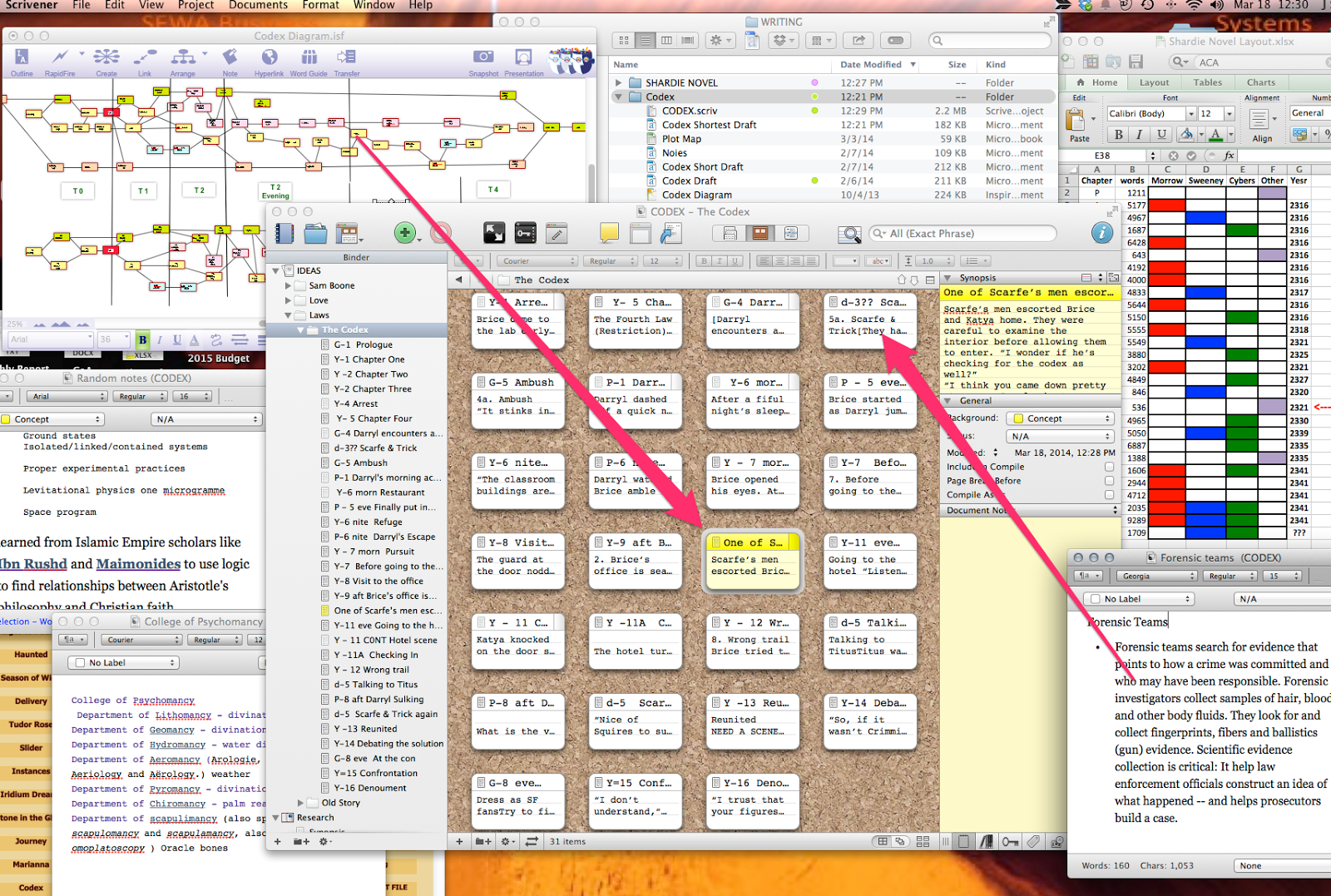
Task: Open the Background Concept label dropdown
Action: [1059, 418]
